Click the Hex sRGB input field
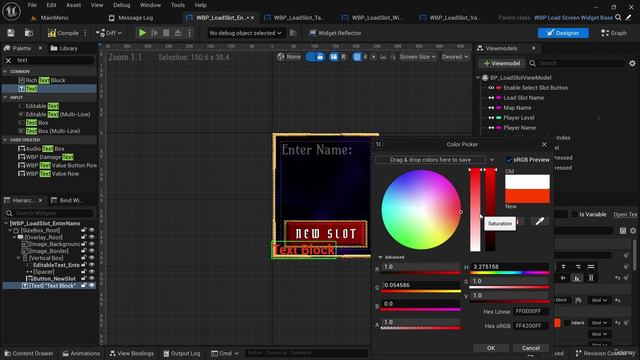Viewport: 640px width, 360px height. (x=530, y=326)
